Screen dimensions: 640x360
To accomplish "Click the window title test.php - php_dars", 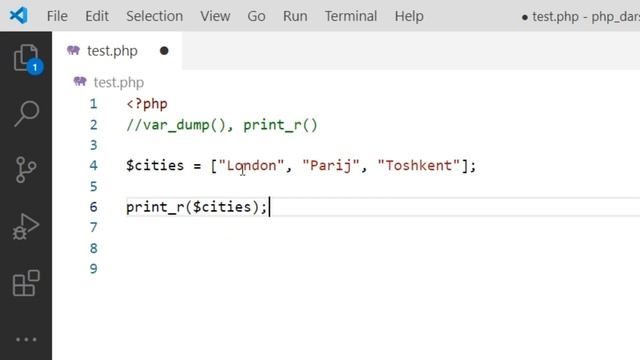I will [x=586, y=17].
